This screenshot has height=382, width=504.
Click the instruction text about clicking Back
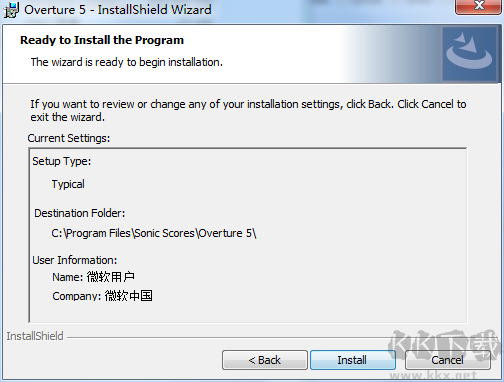[248, 111]
